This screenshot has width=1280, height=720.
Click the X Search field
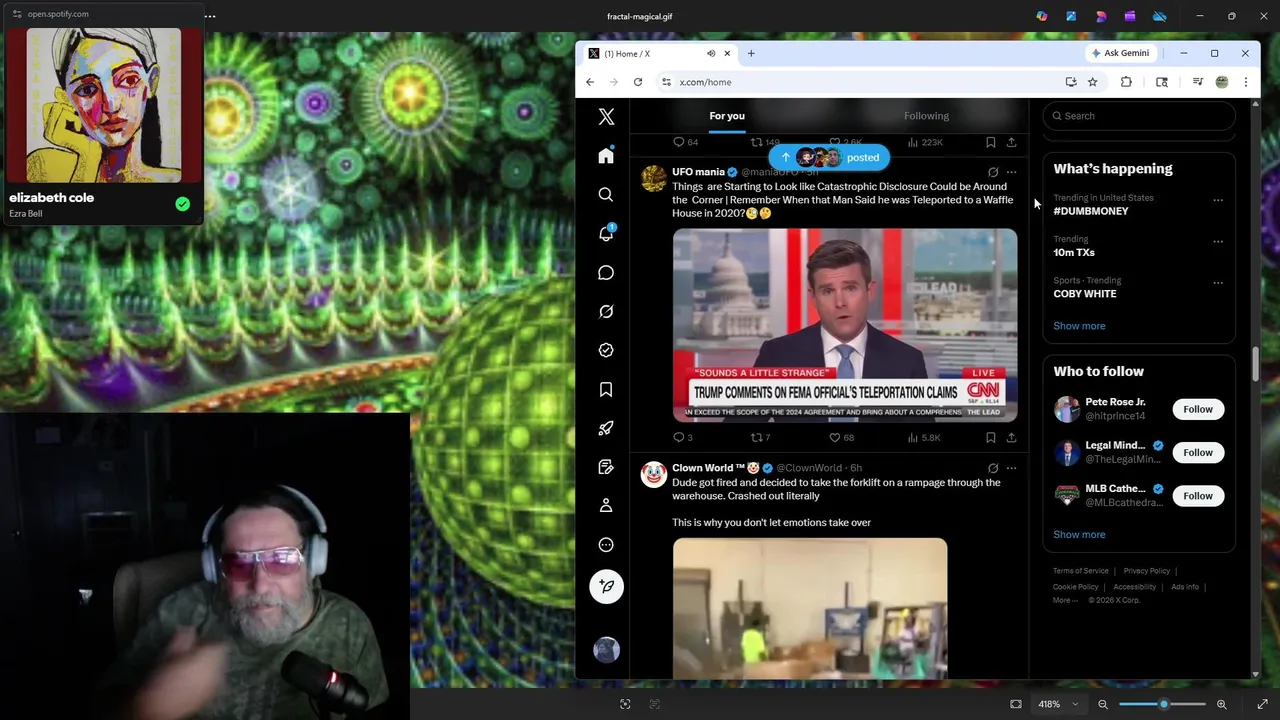coord(1139,116)
